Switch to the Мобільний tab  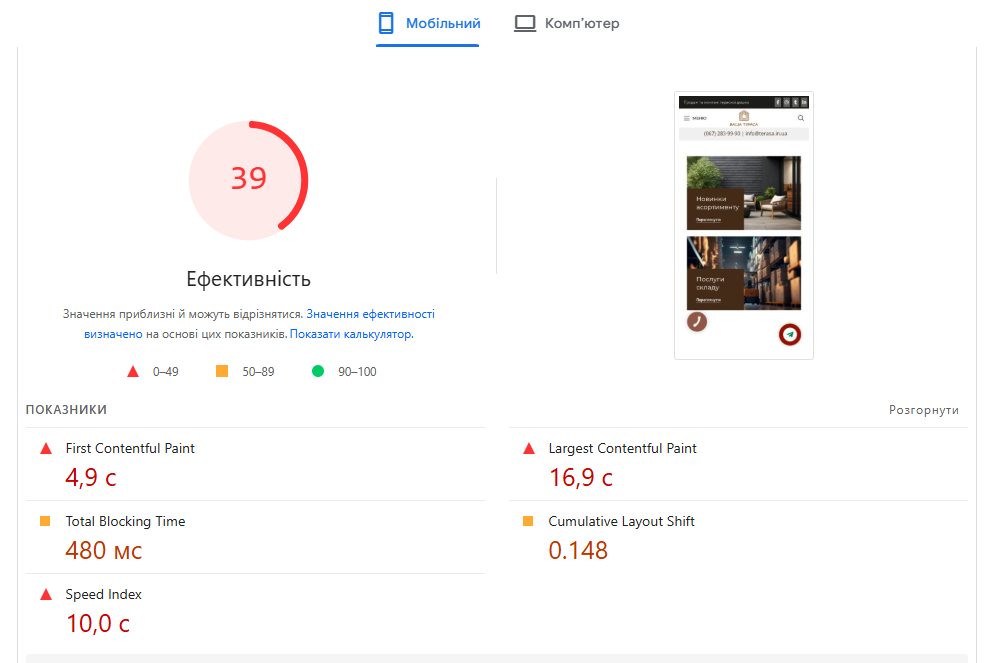pos(428,23)
